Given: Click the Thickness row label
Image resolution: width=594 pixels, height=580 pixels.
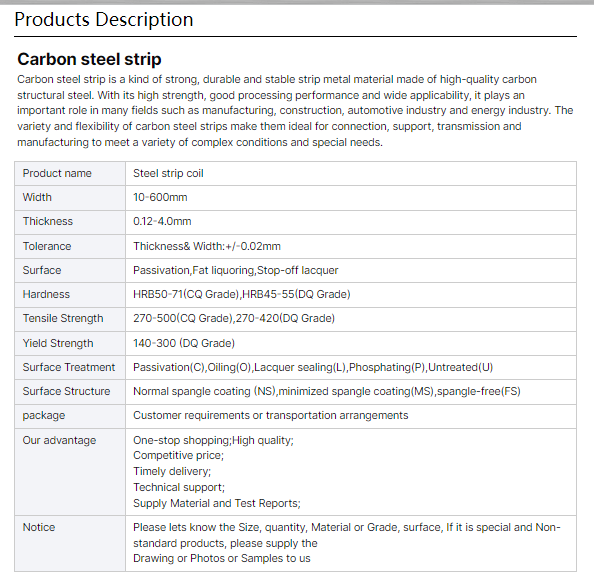Looking at the screenshot, I should pos(48,221).
